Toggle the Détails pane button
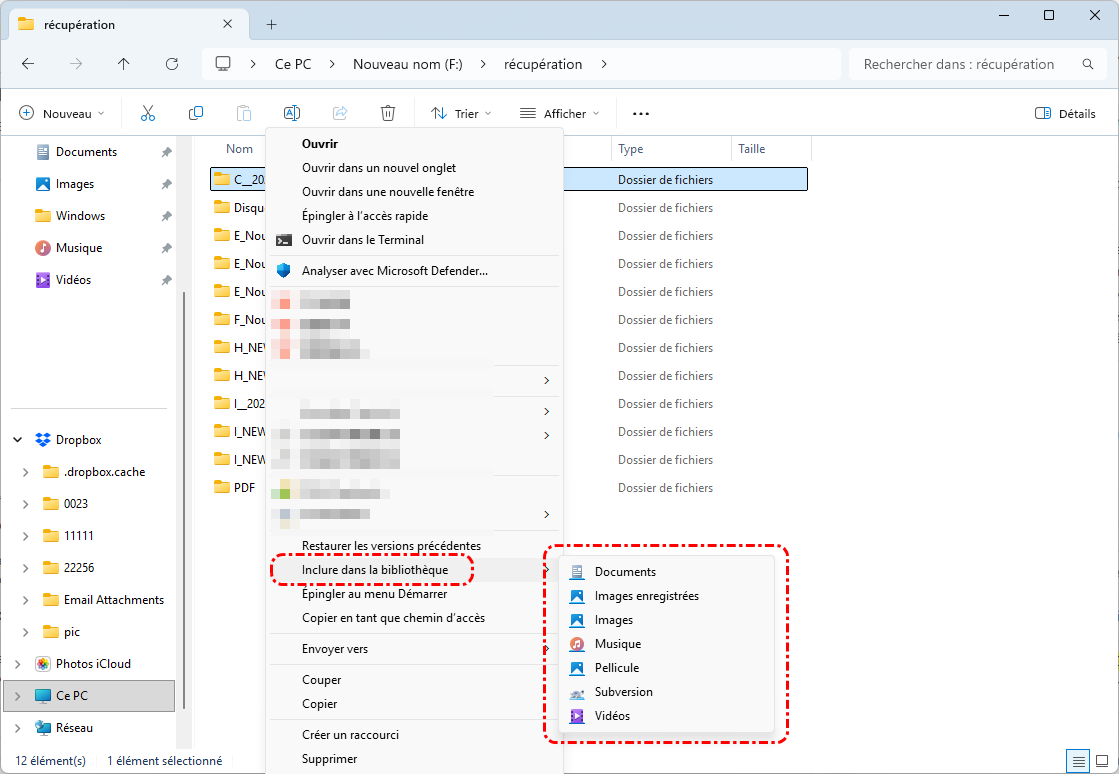 pyautogui.click(x=1066, y=114)
